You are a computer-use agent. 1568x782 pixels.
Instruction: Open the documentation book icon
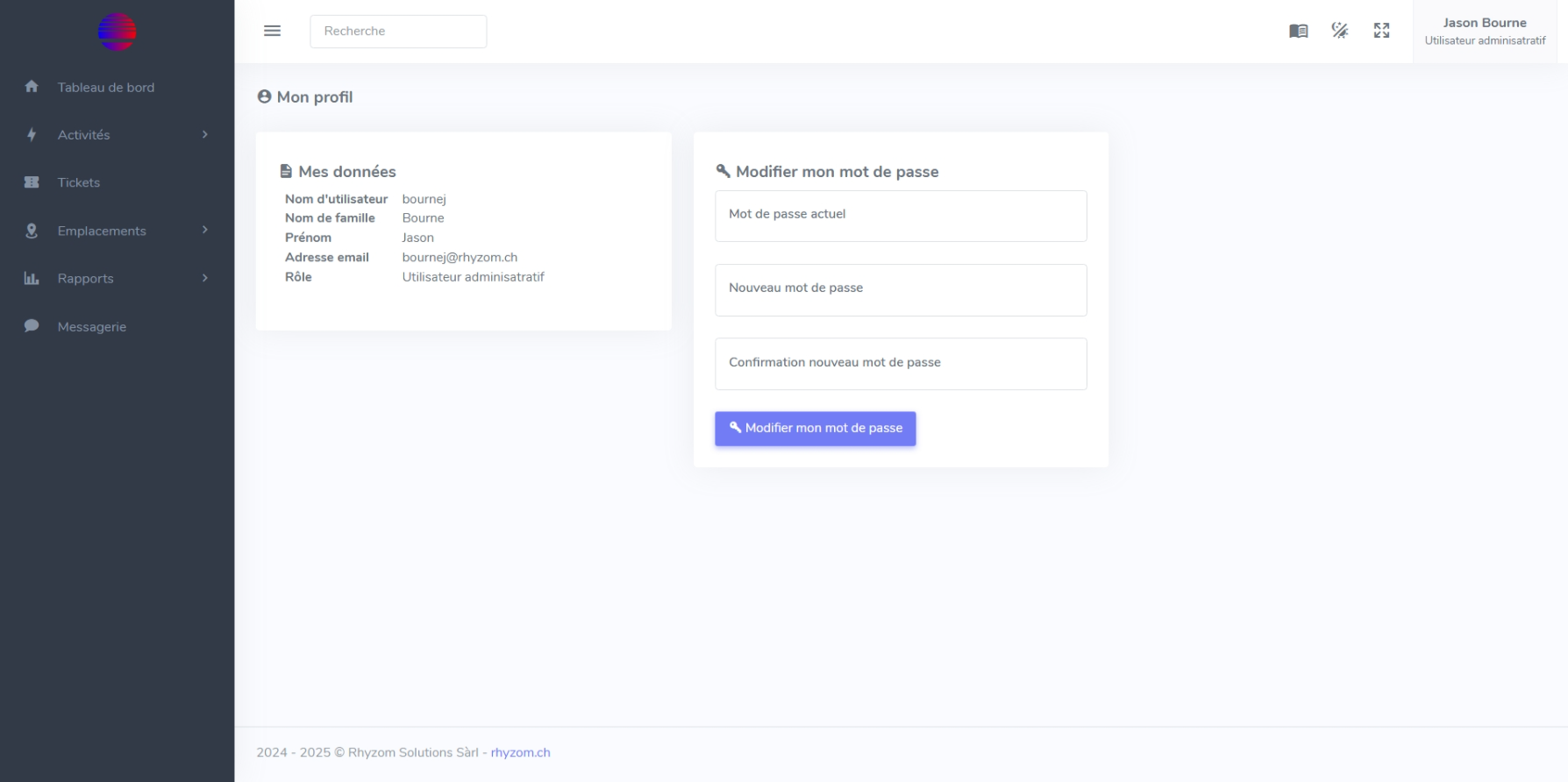1298,31
